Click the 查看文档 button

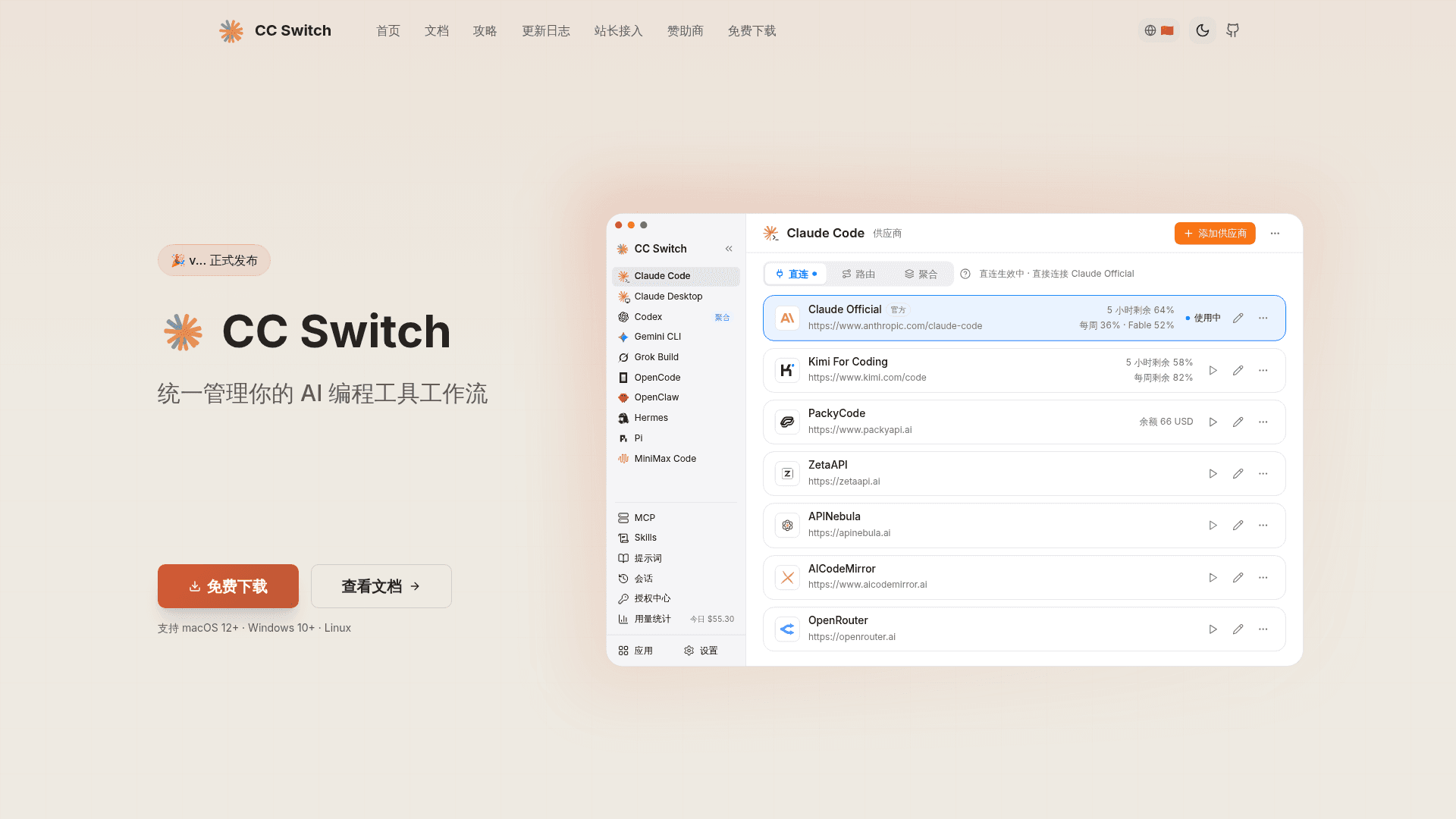coord(381,586)
